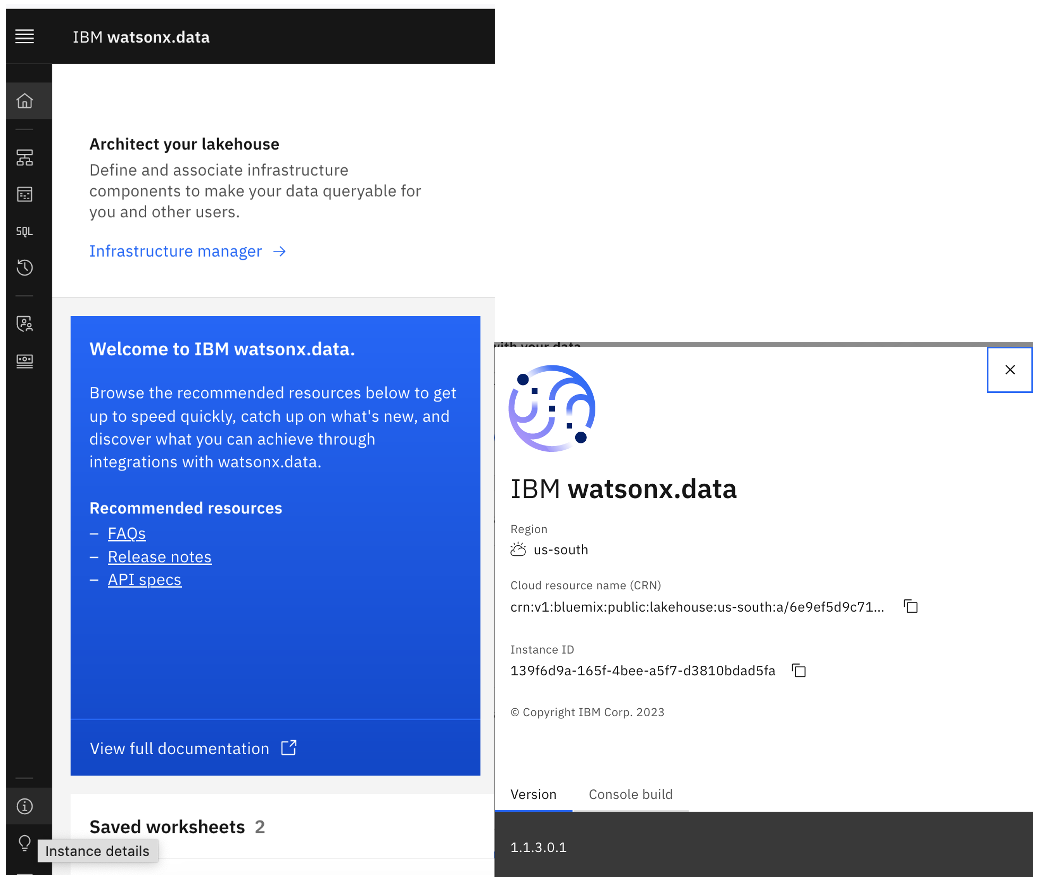Open the Release notes link
This screenshot has width=1044, height=882.
tap(160, 557)
